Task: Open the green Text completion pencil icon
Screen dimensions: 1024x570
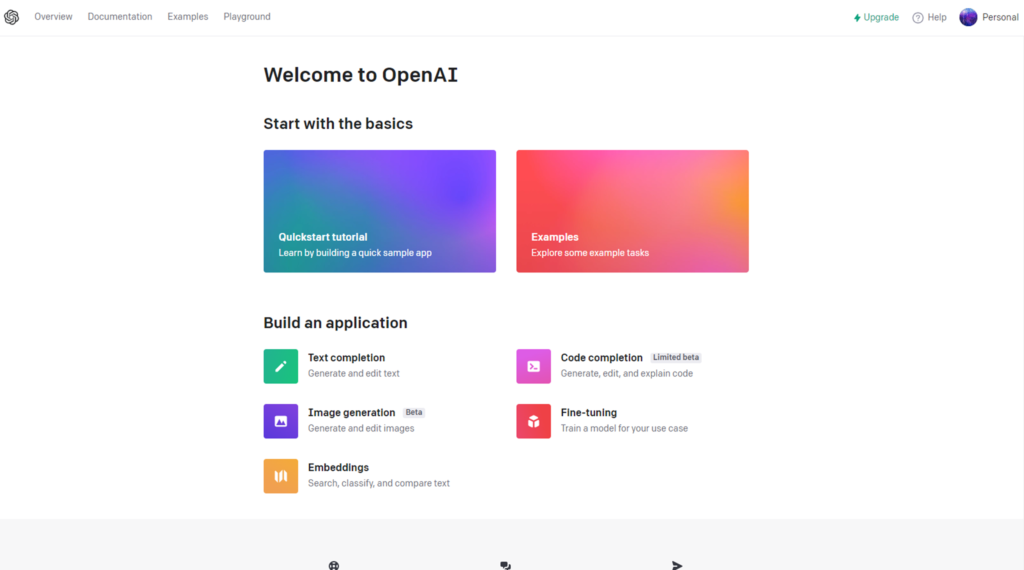Action: (281, 366)
